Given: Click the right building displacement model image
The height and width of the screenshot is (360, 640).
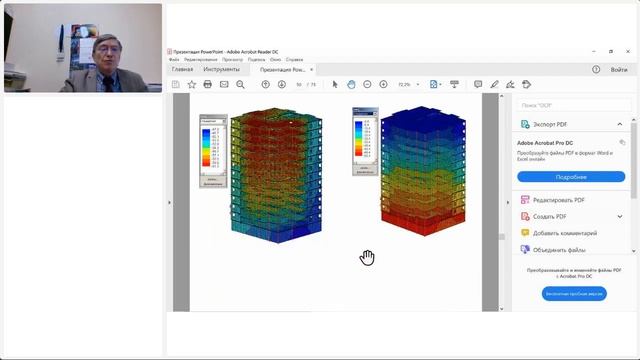Looking at the screenshot, I should (423, 171).
